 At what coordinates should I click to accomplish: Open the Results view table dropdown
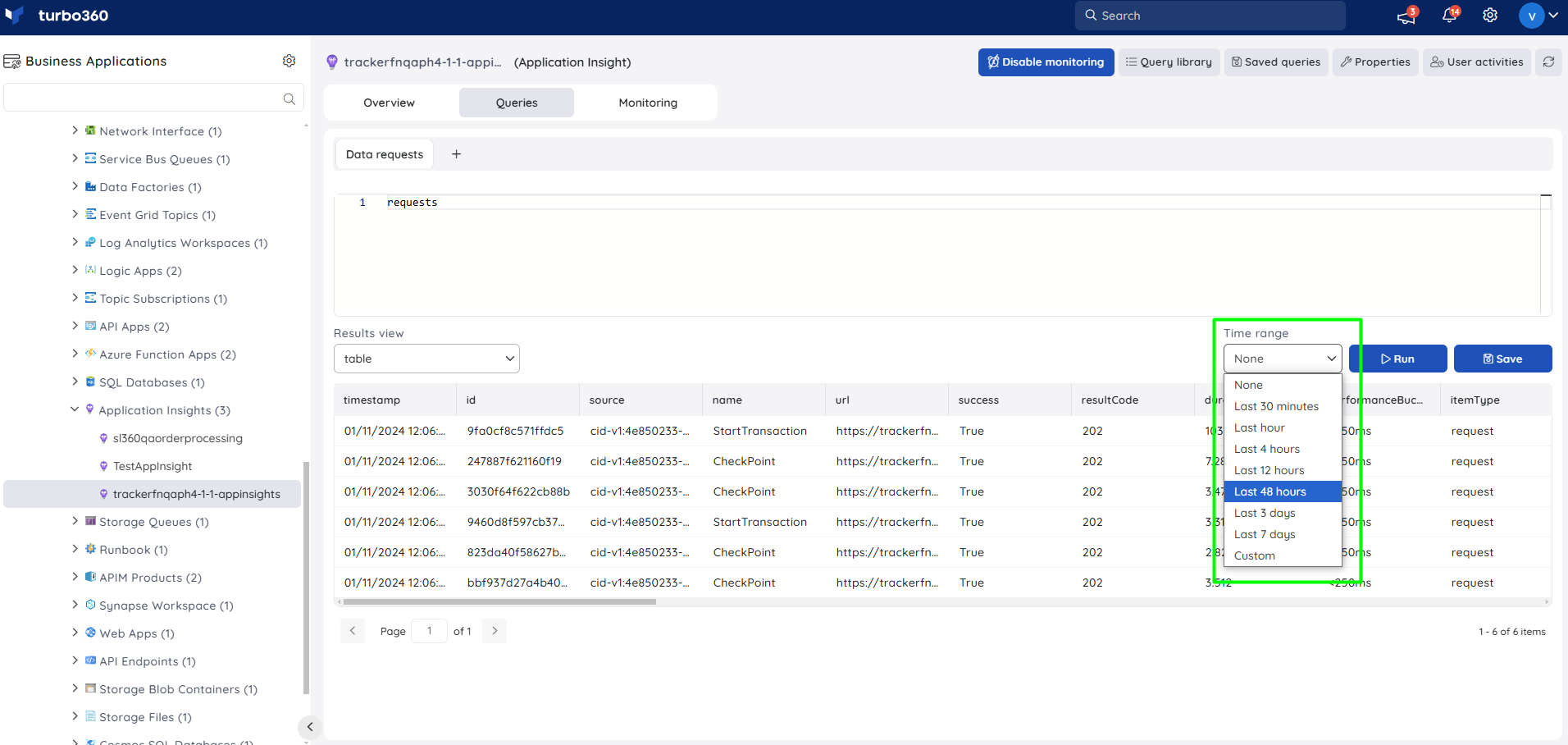tap(426, 359)
